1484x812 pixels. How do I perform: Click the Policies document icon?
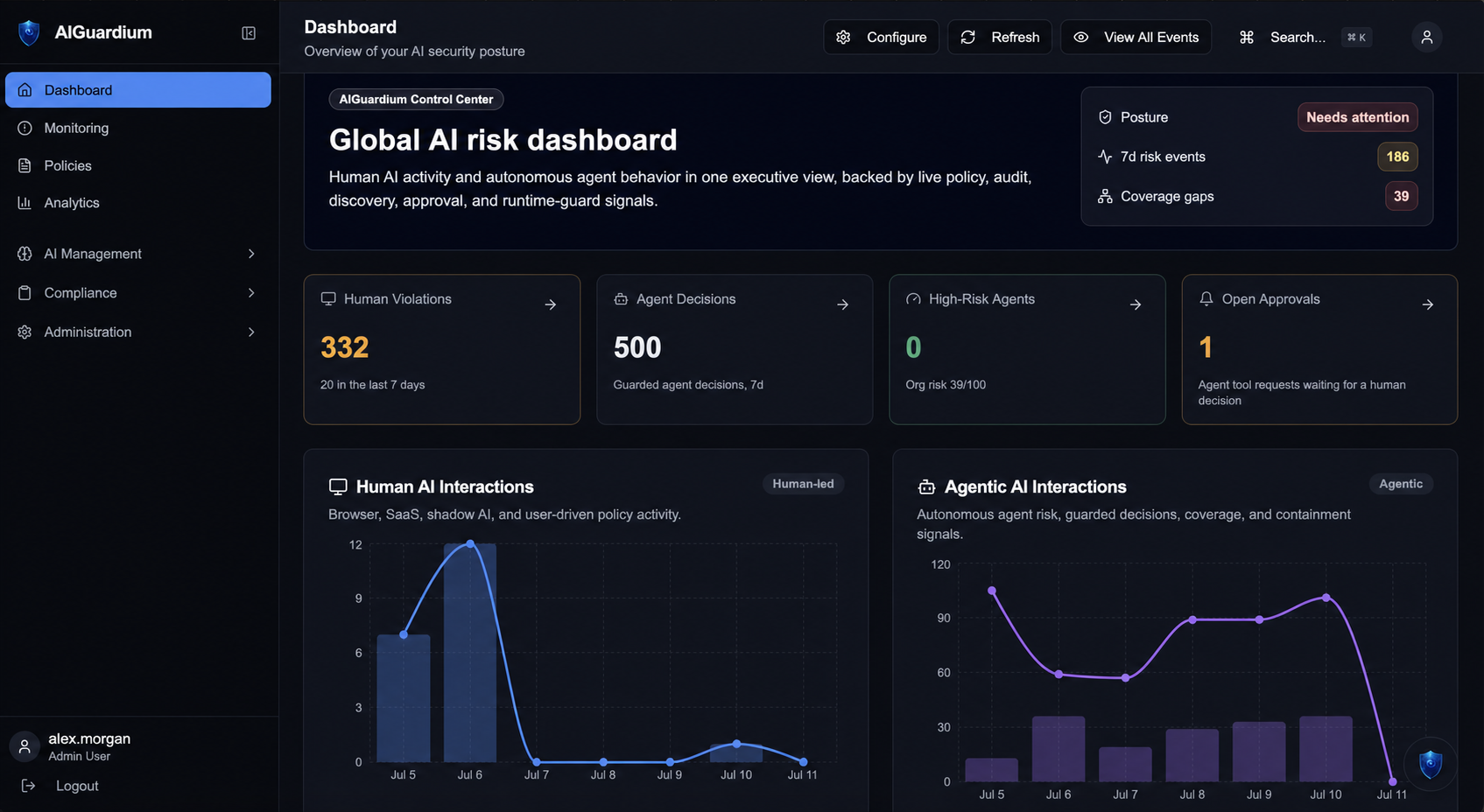(25, 165)
